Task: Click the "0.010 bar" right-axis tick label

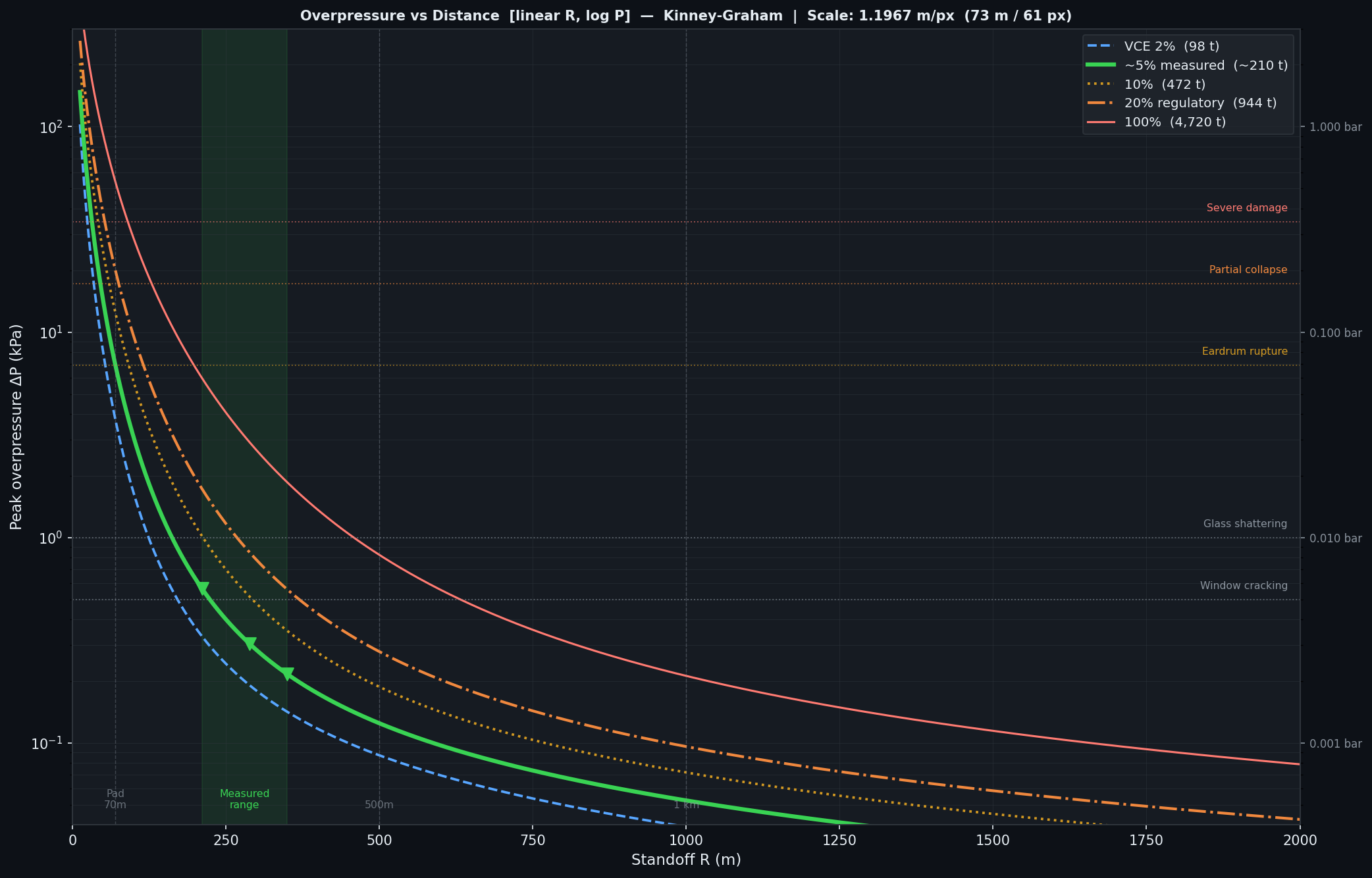Action: click(1336, 538)
